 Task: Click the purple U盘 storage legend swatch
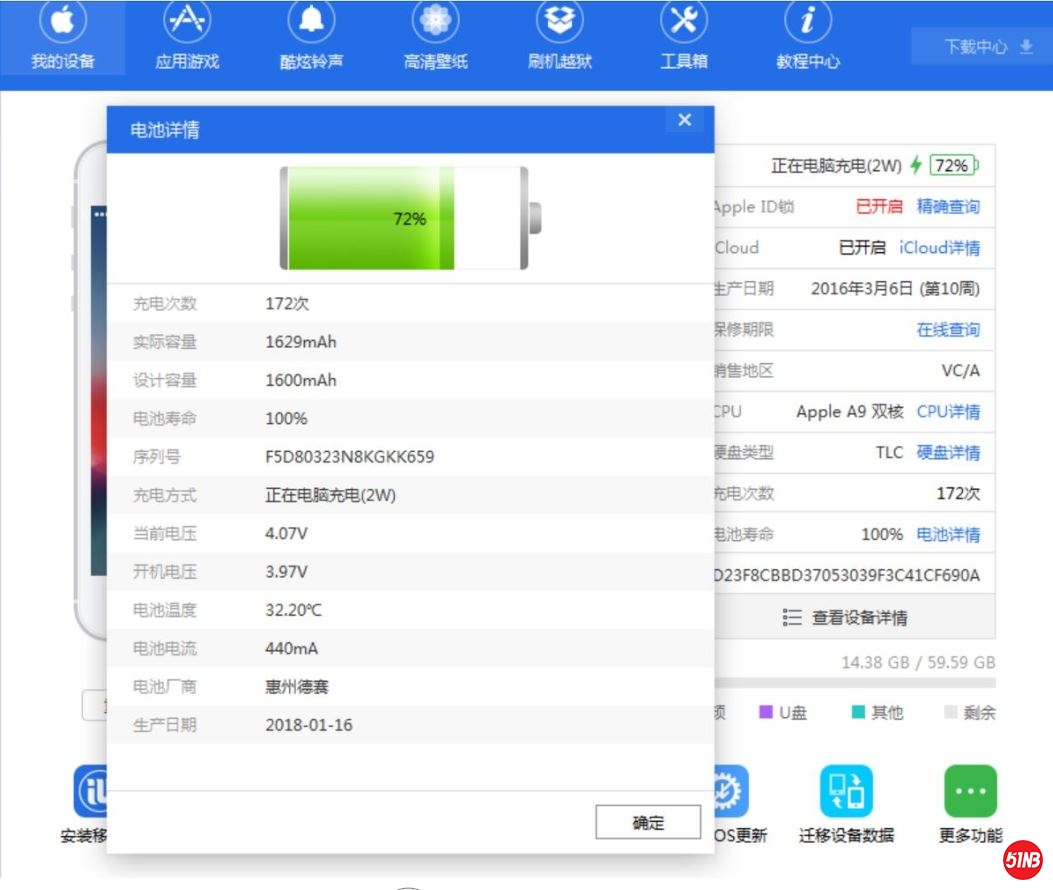coord(767,713)
